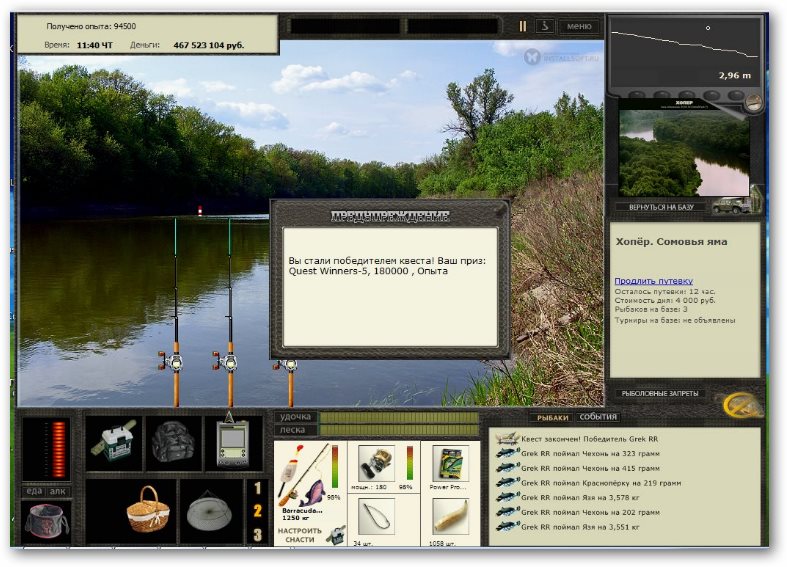
Task: Switch to rod slot 1
Action: pos(257,488)
